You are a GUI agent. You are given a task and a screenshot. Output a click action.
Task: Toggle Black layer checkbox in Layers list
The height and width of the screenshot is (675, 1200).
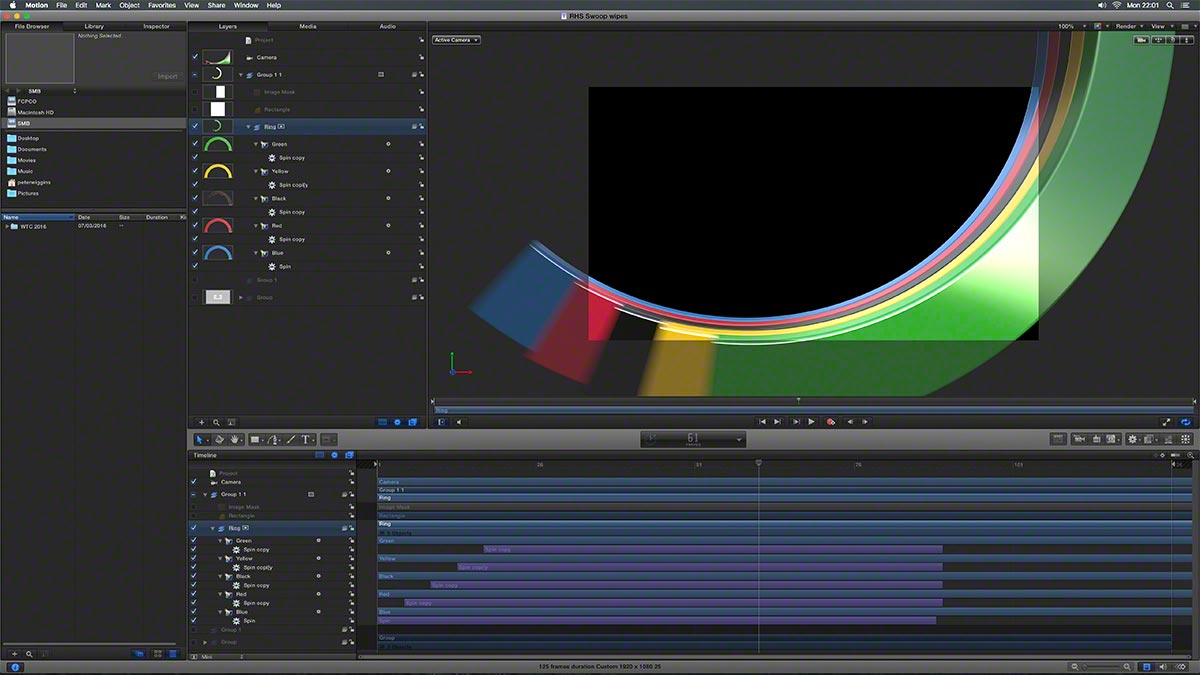195,198
